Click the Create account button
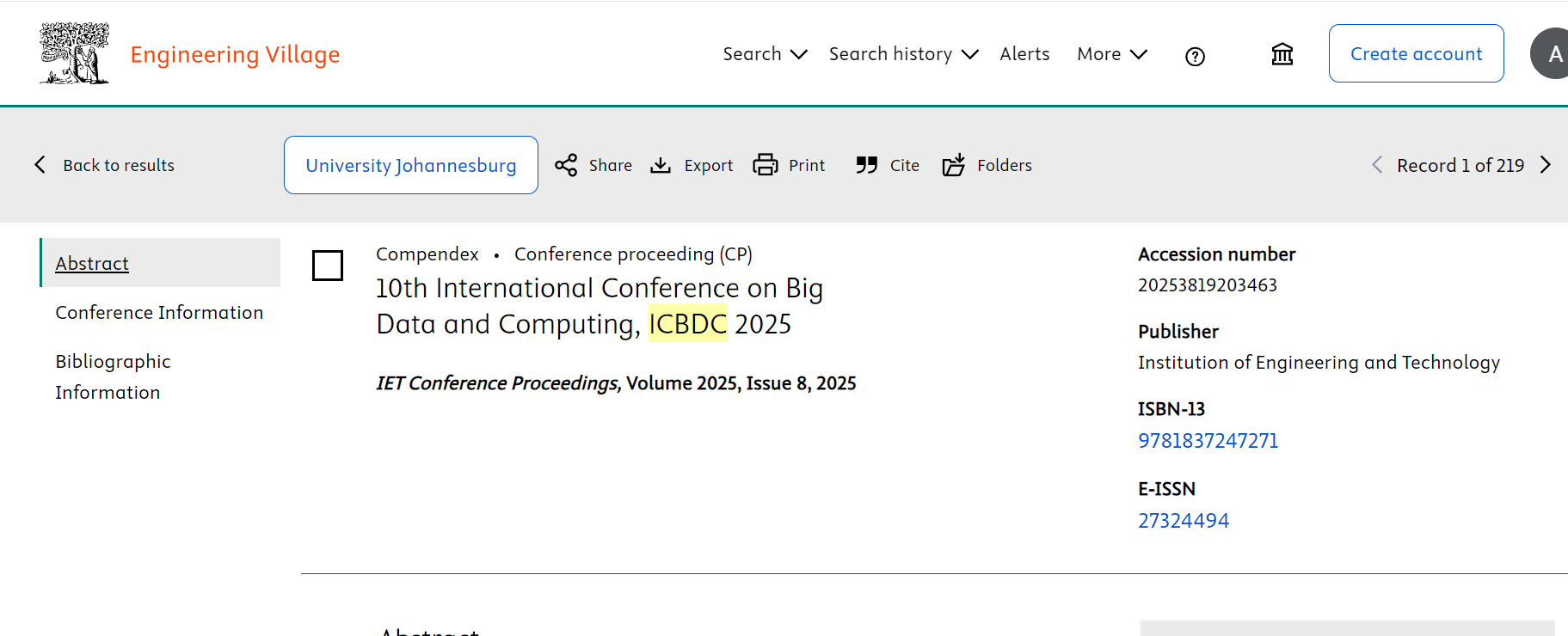This screenshot has width=1568, height=636. pos(1416,53)
